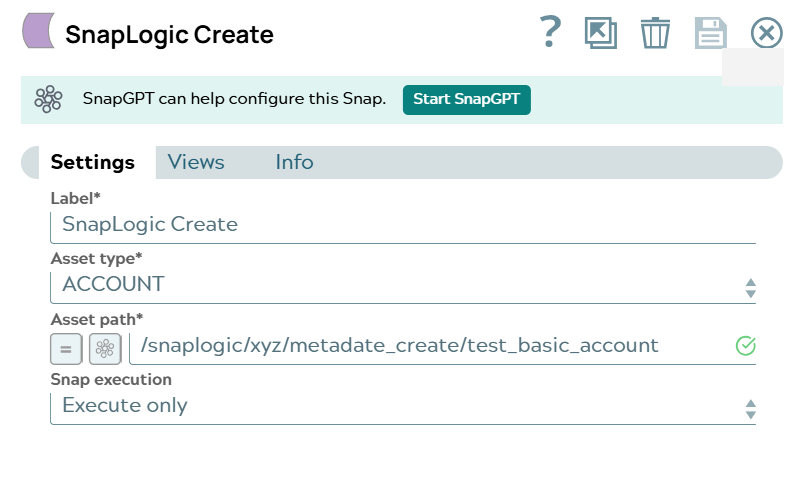This screenshot has width=790, height=496.
Task: Click the 'Asset type*' label
Action: (x=96, y=259)
